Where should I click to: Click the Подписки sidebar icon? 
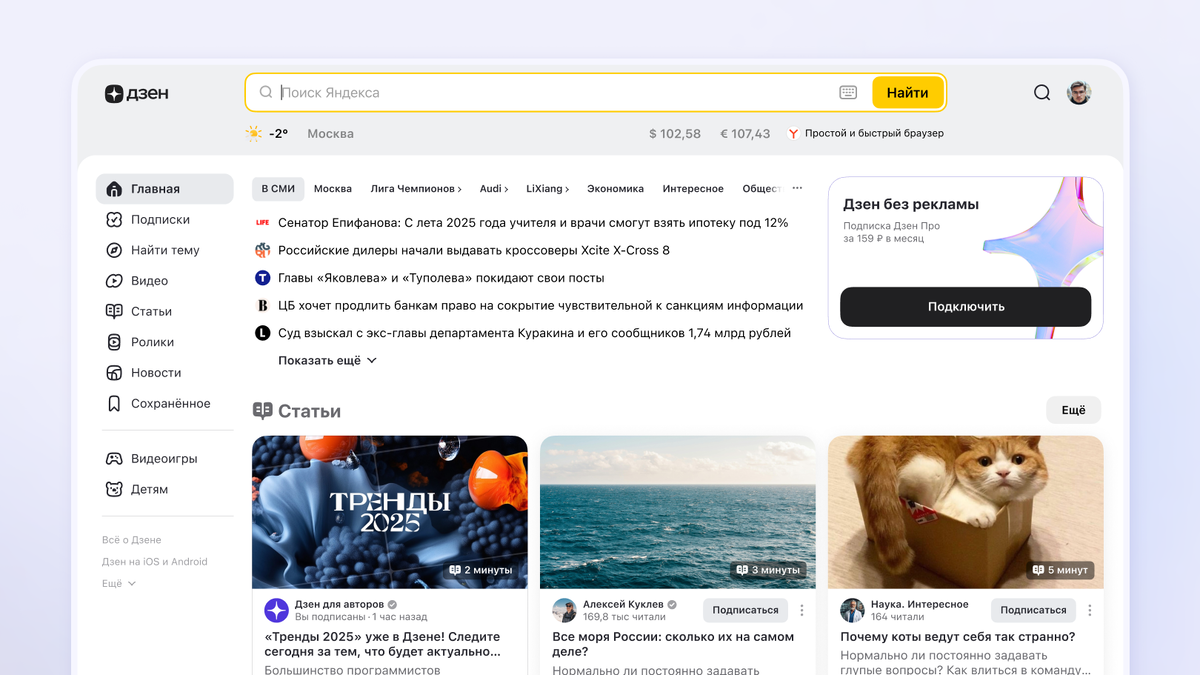click(114, 219)
